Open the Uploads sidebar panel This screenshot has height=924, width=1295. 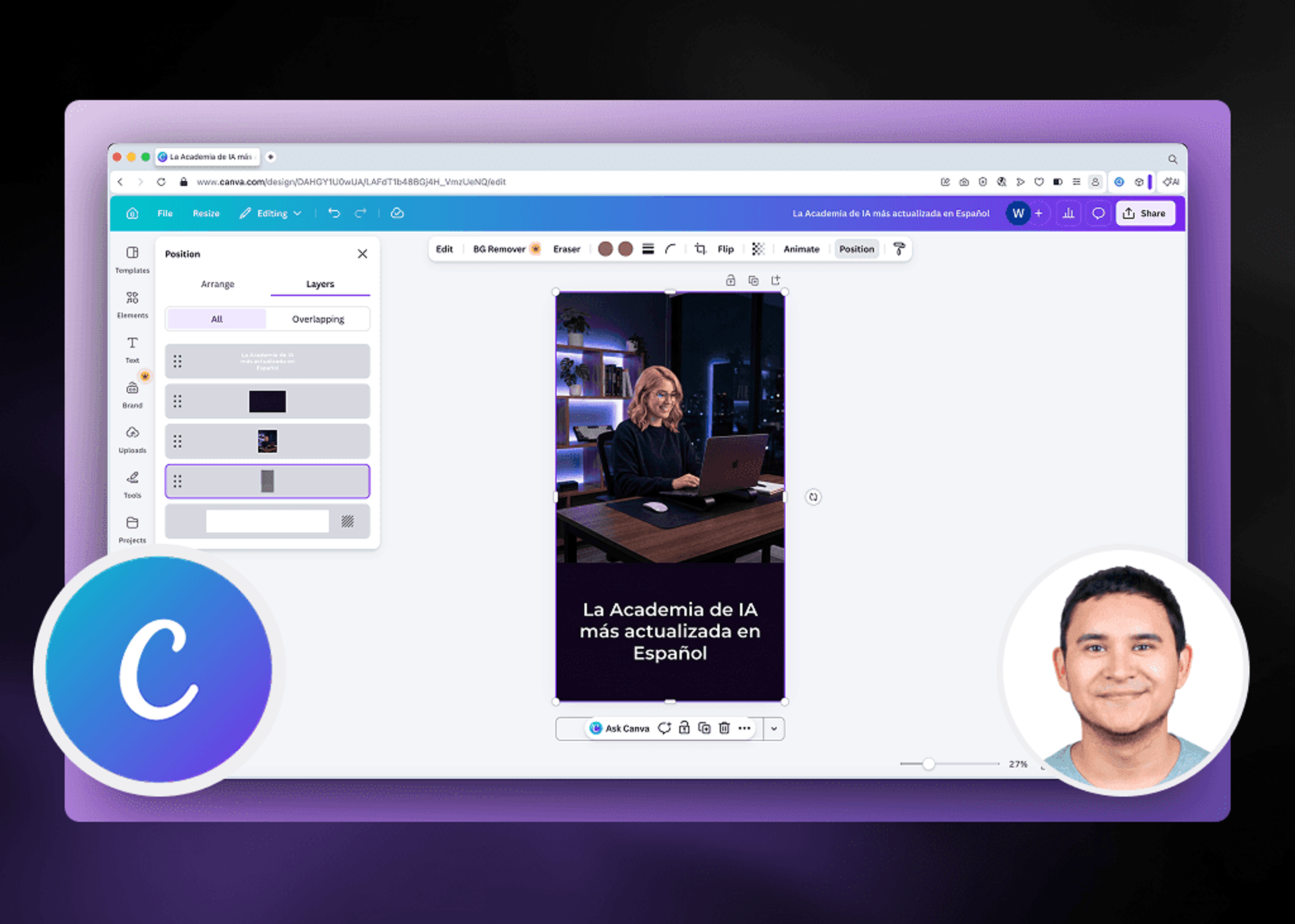pos(132,439)
